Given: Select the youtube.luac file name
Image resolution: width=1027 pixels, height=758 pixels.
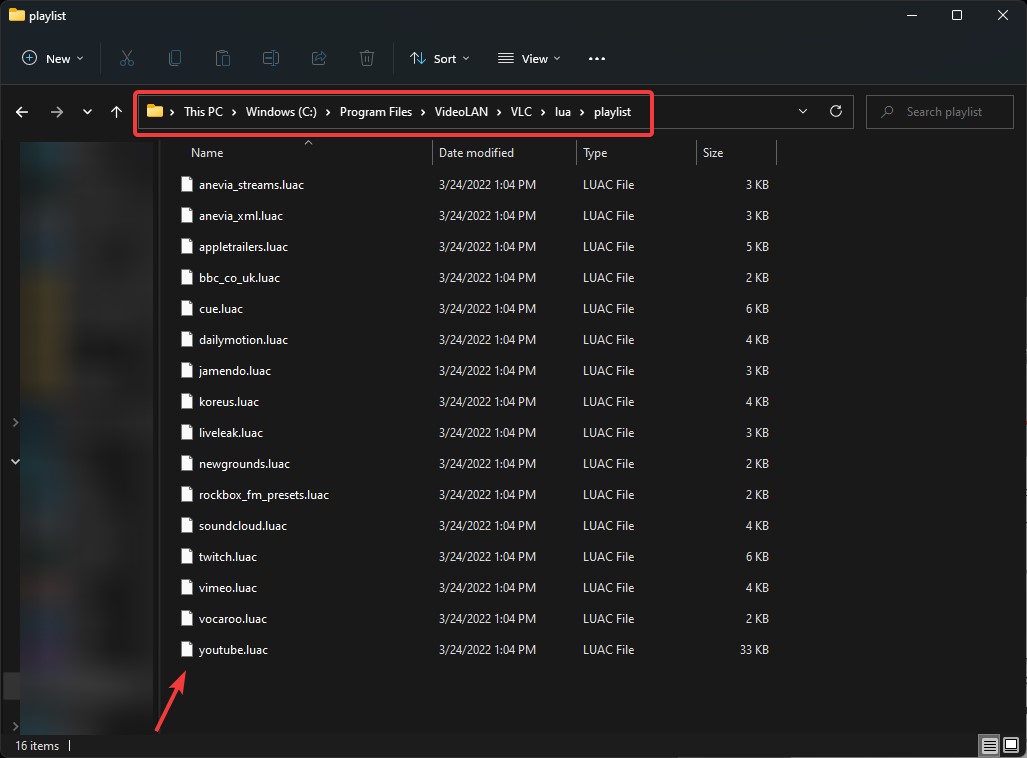Looking at the screenshot, I should (x=233, y=649).
